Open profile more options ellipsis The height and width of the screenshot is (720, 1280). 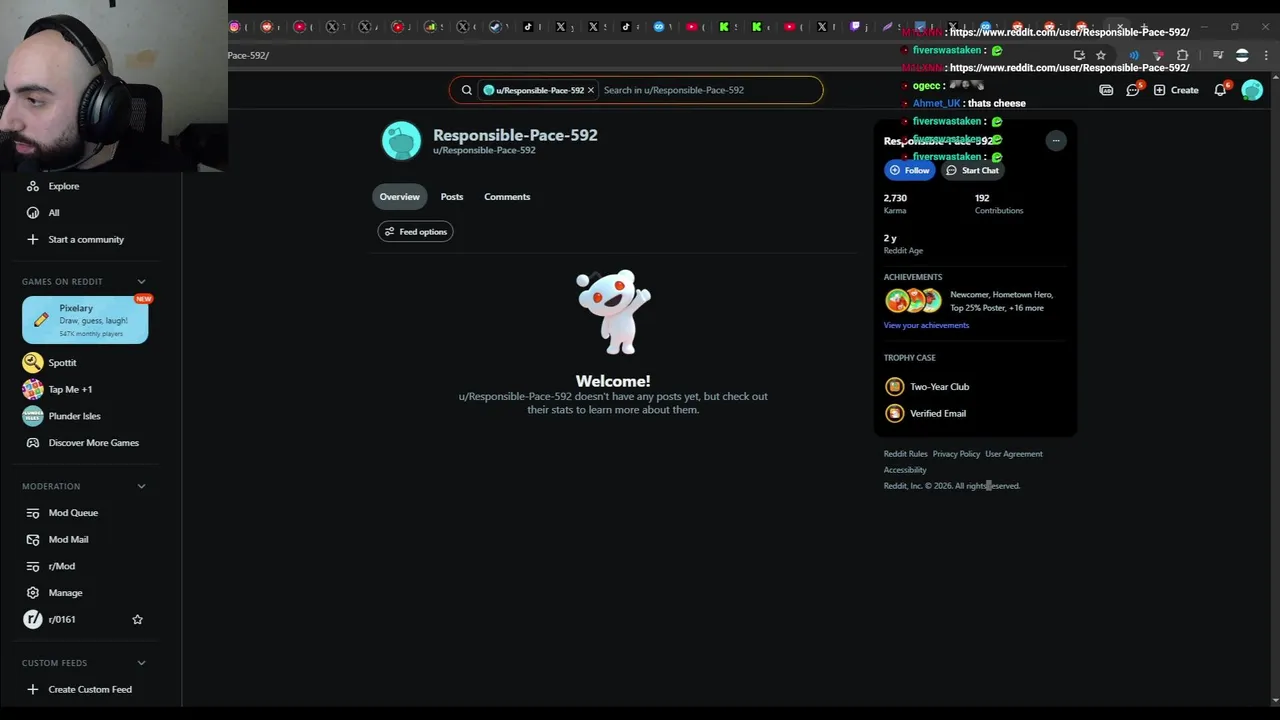[1056, 141]
